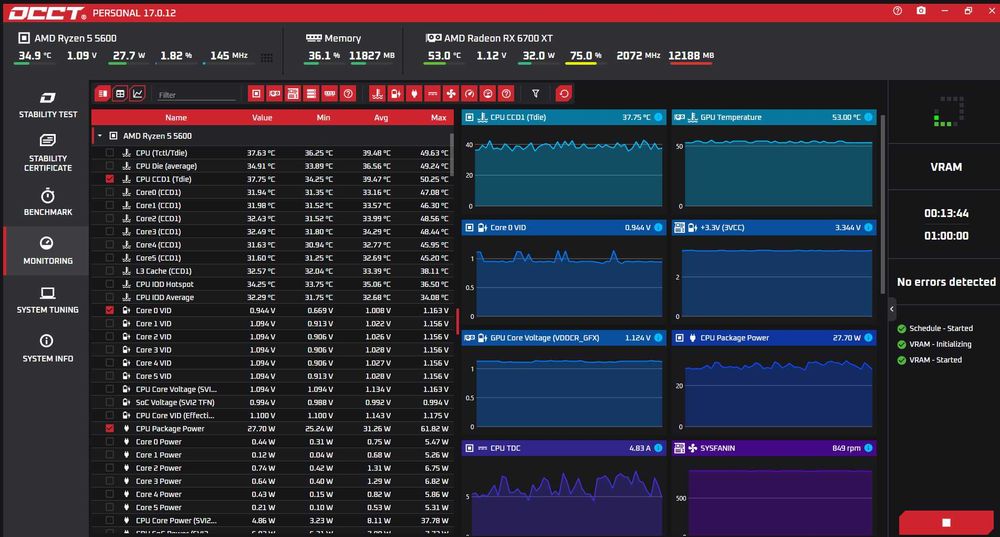Click the sensor table vertical scrollbar
The image size is (1000, 537).
(x=452, y=155)
